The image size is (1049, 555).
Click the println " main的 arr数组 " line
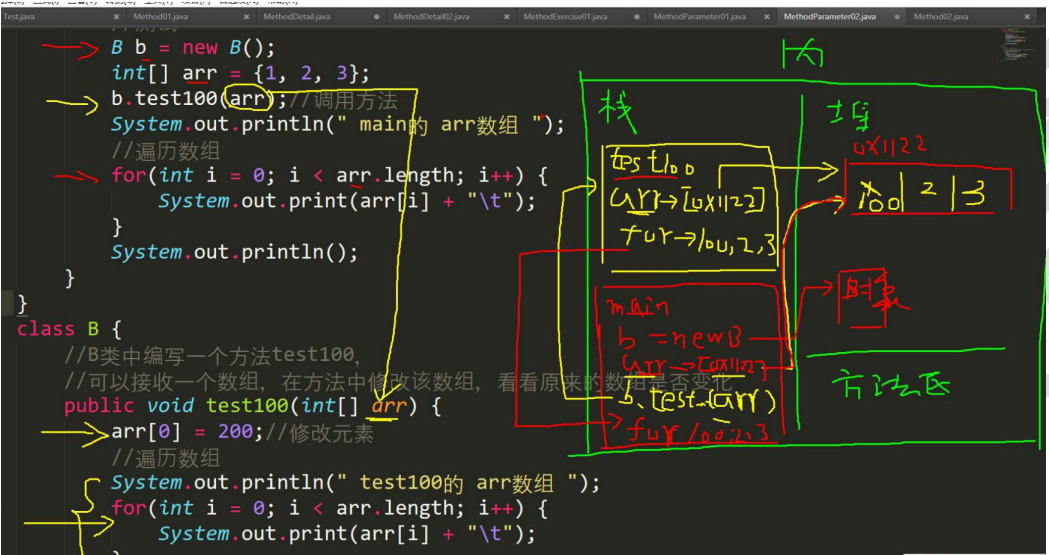tap(338, 125)
